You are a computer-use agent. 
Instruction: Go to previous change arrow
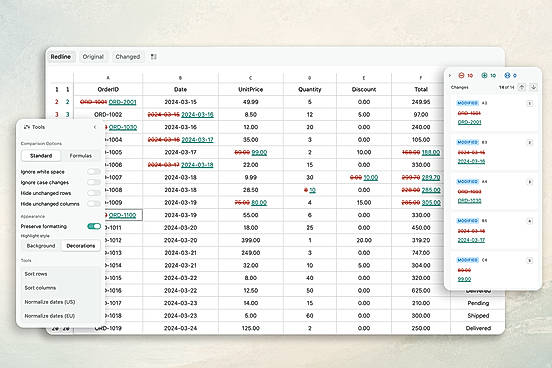point(522,87)
